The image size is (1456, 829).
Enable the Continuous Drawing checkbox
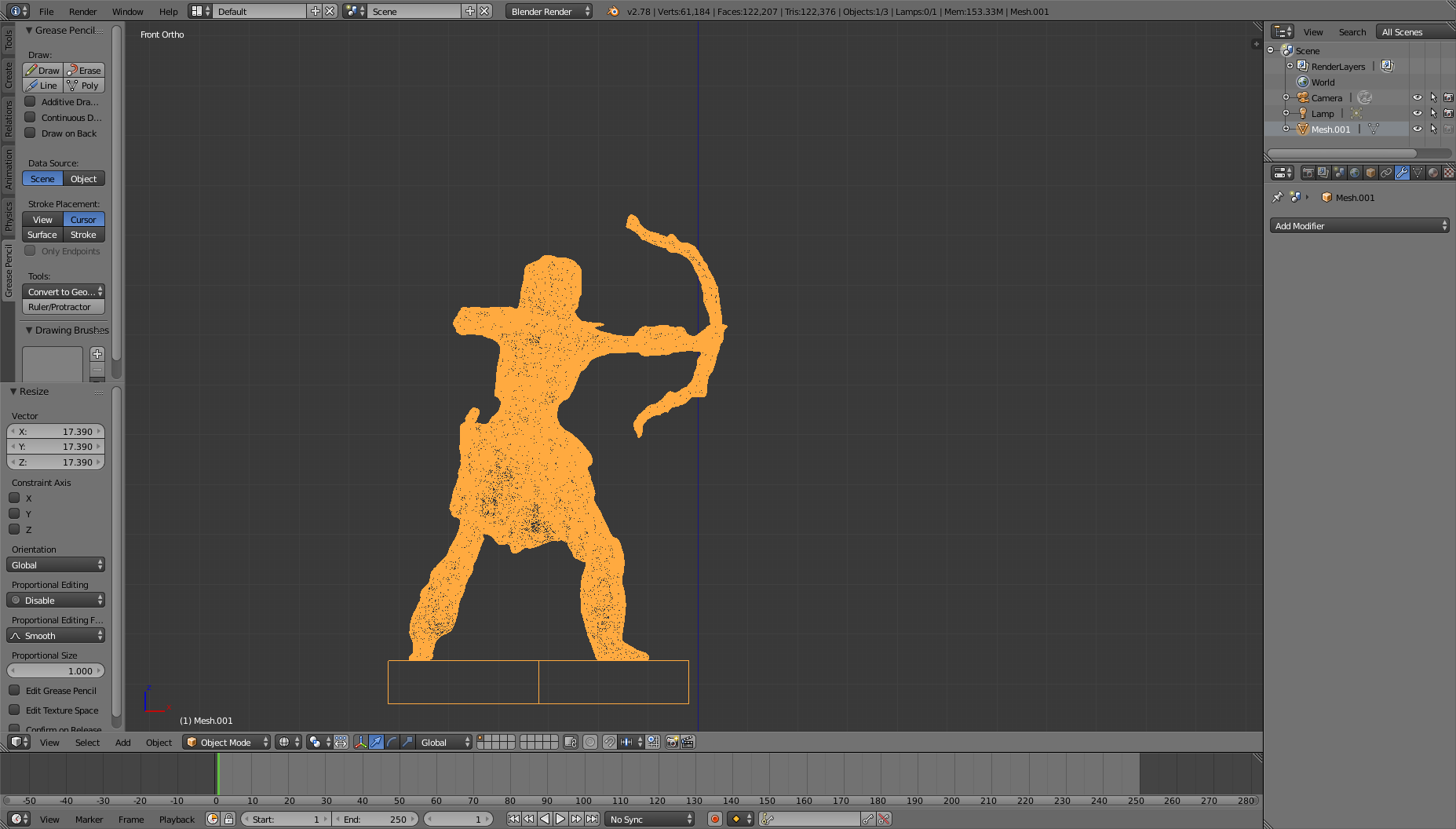[x=30, y=117]
